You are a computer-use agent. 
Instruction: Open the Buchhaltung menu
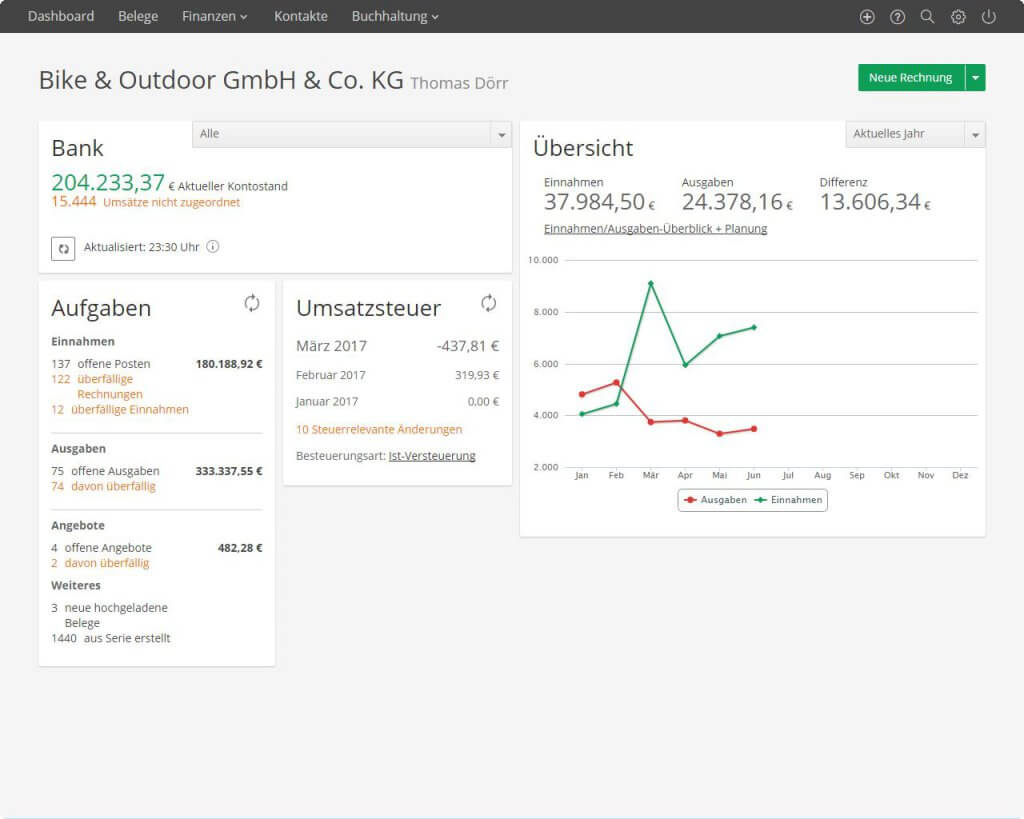tap(394, 16)
